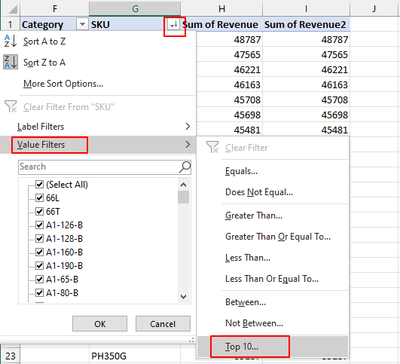Toggle the 66L checkbox
Screen dimensions: 400x364
click(x=40, y=198)
